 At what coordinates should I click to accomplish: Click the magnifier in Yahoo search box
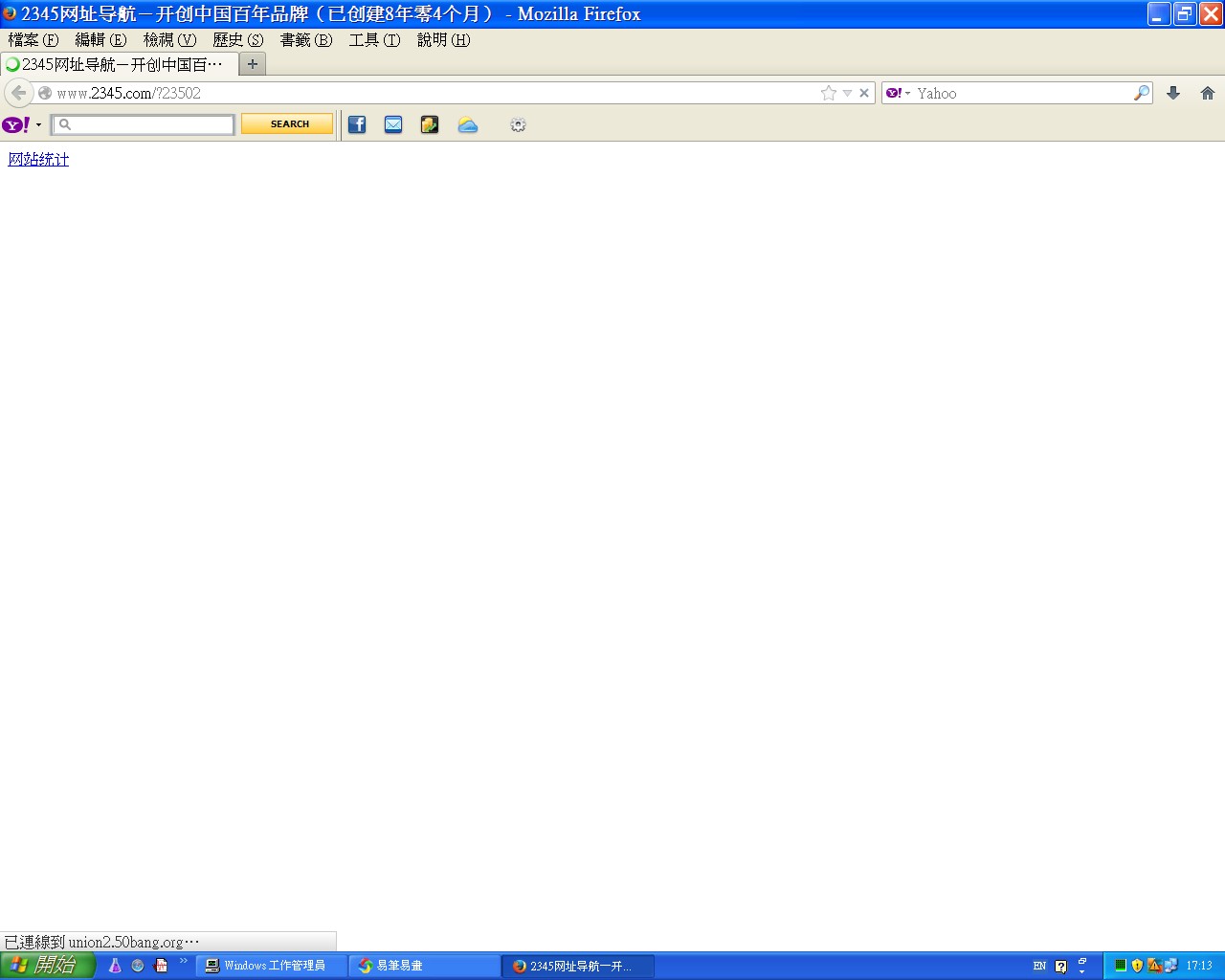pos(1141,93)
